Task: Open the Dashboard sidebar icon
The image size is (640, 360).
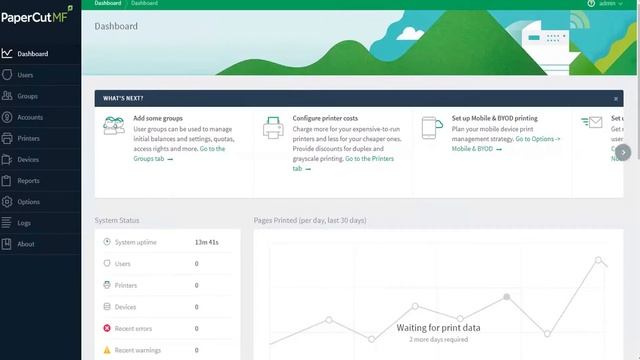Action: [x=7, y=53]
